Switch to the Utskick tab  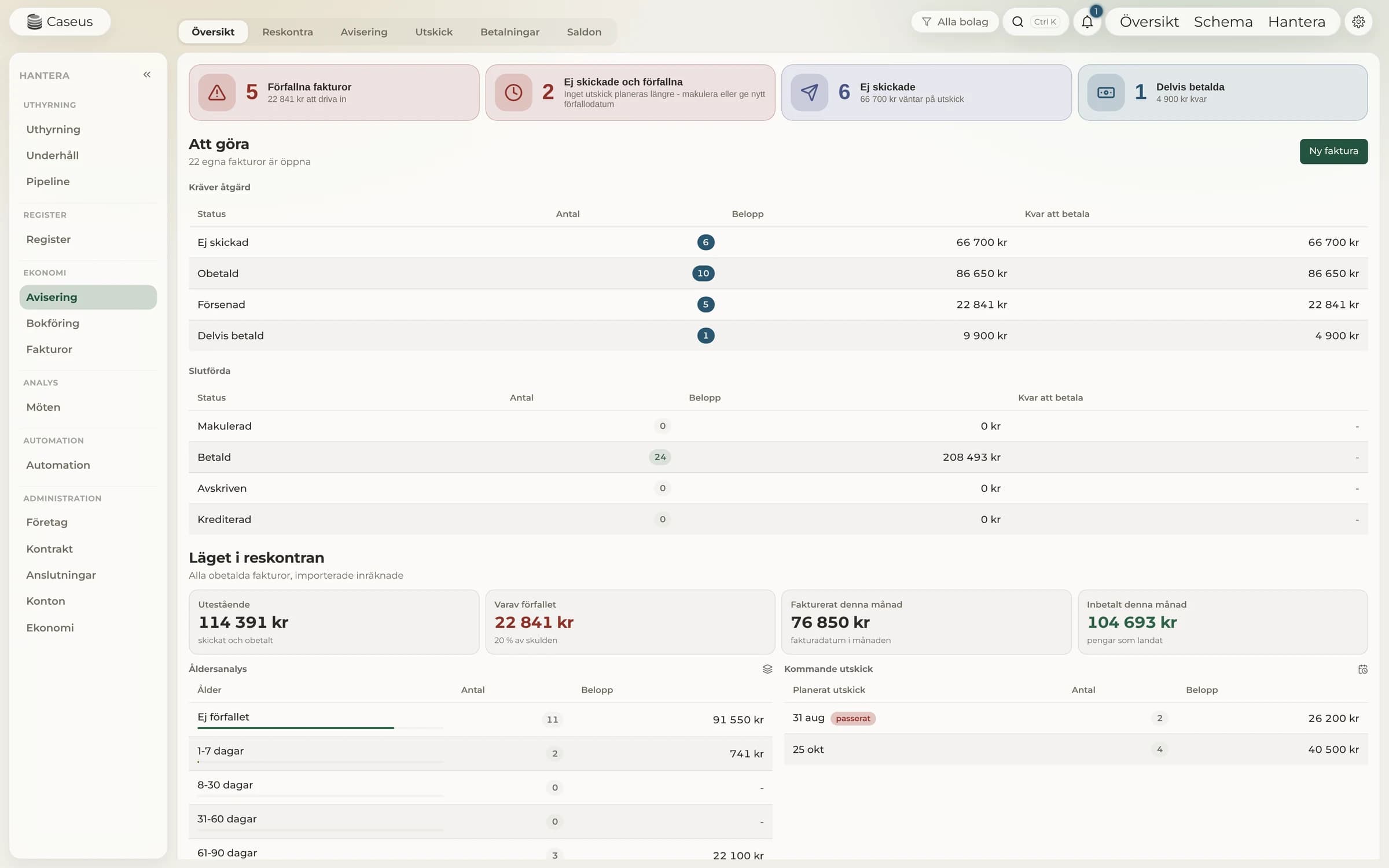pyautogui.click(x=433, y=32)
